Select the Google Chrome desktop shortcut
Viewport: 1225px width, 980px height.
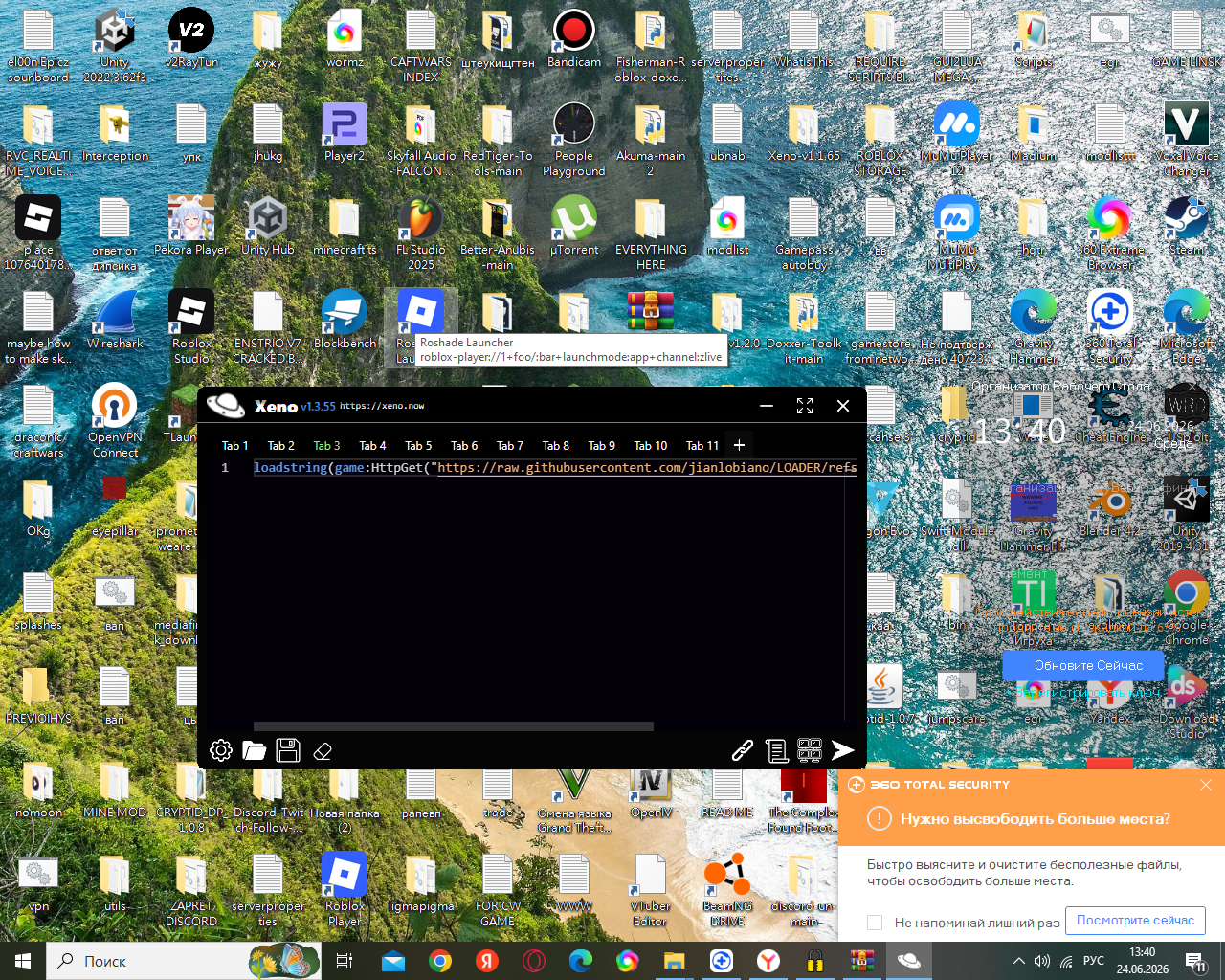tap(1187, 610)
